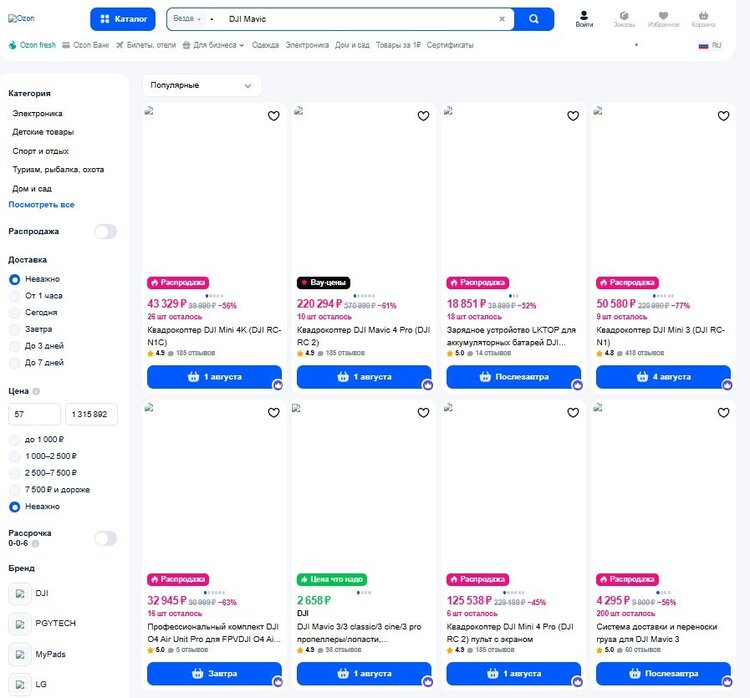The image size is (750, 698).
Task: Click the DJI Mavic search input
Action: click(x=359, y=19)
